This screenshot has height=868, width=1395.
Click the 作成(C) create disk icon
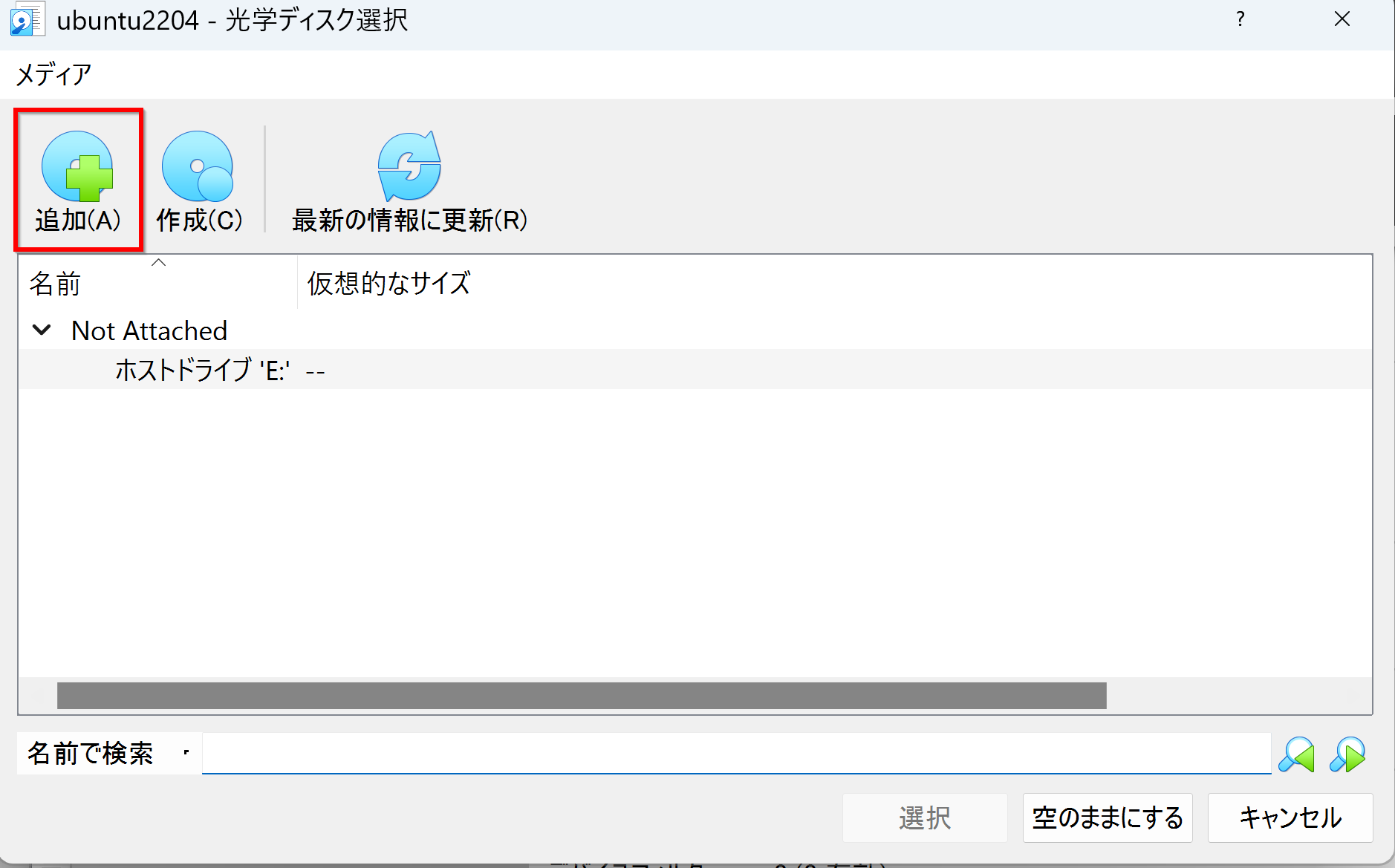click(x=198, y=180)
